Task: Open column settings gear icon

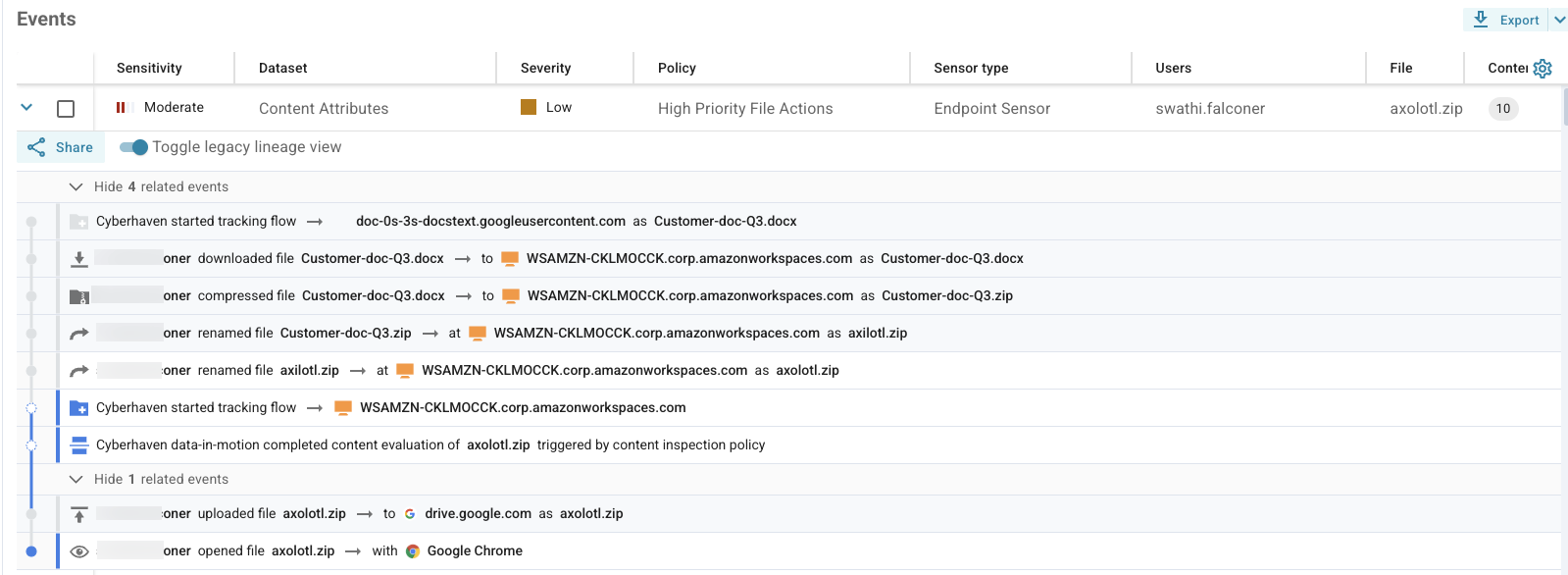Action: (1543, 68)
